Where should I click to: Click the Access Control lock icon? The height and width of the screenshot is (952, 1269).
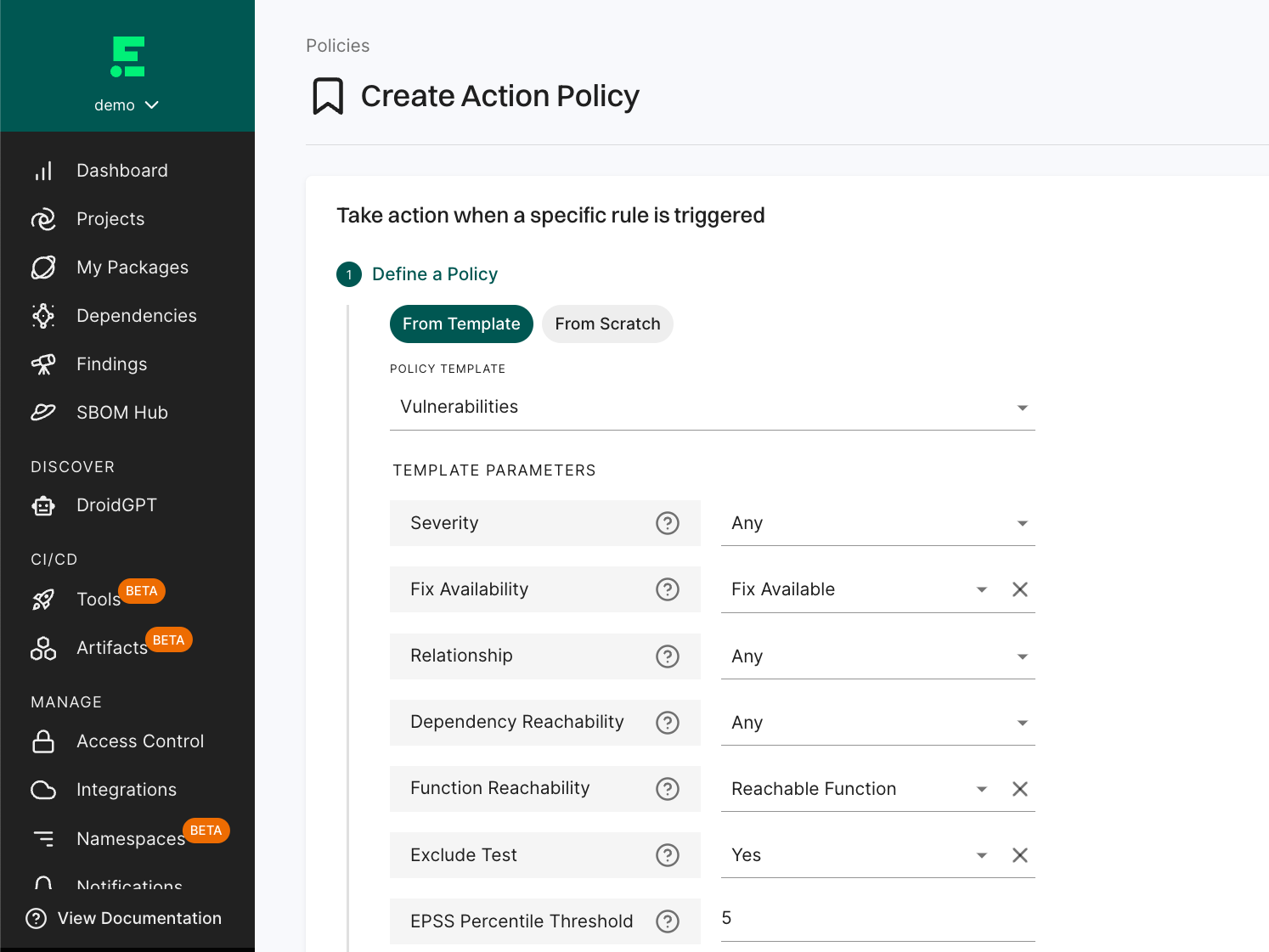click(43, 741)
